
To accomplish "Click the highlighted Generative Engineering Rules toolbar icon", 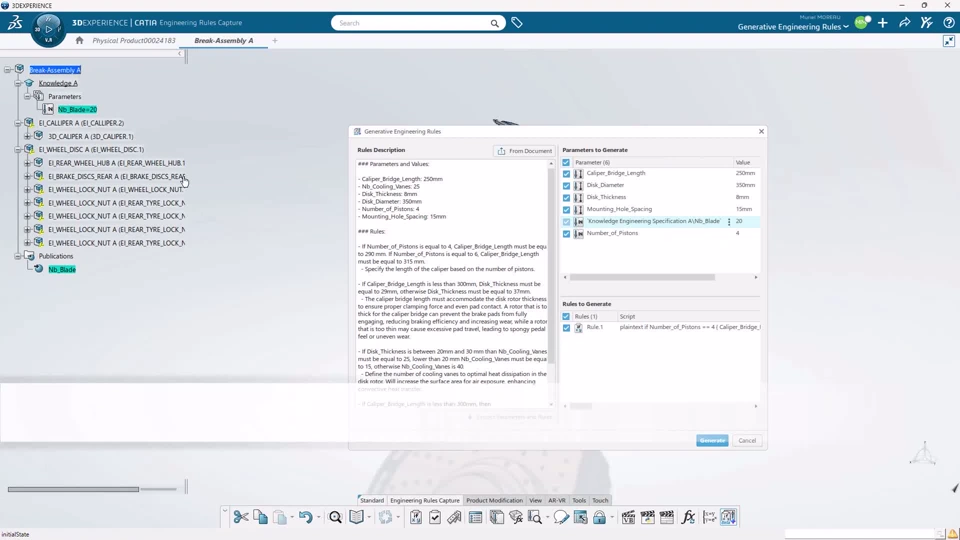I will point(729,517).
